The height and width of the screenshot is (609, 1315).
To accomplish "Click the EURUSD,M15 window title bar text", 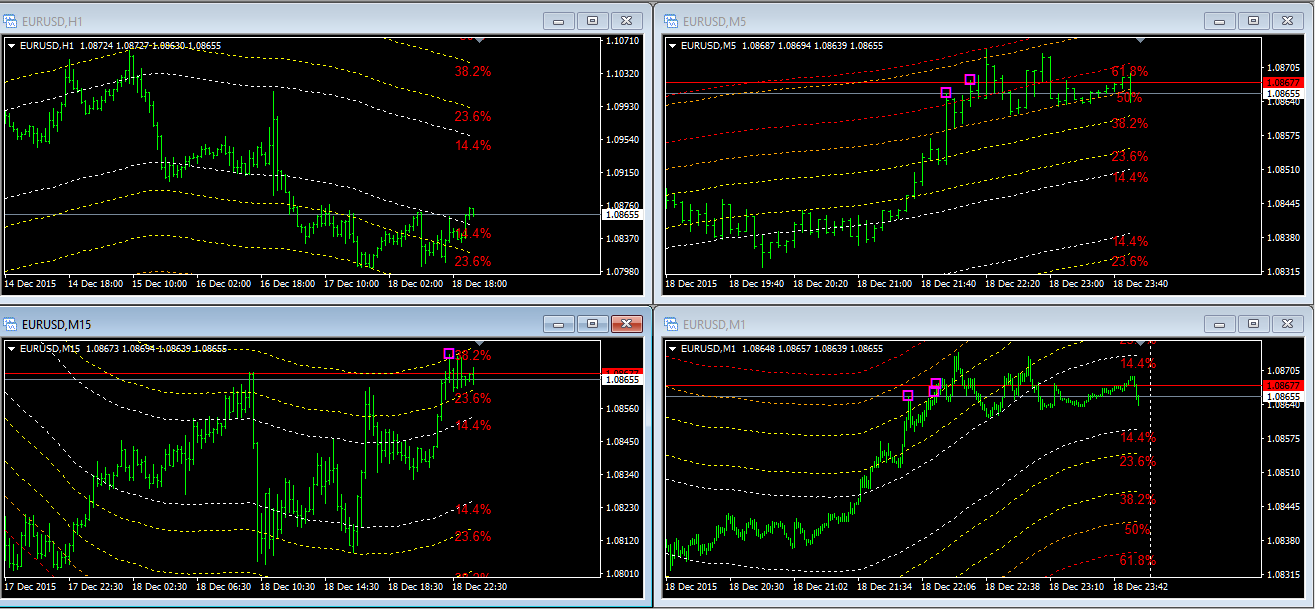I will tap(57, 324).
